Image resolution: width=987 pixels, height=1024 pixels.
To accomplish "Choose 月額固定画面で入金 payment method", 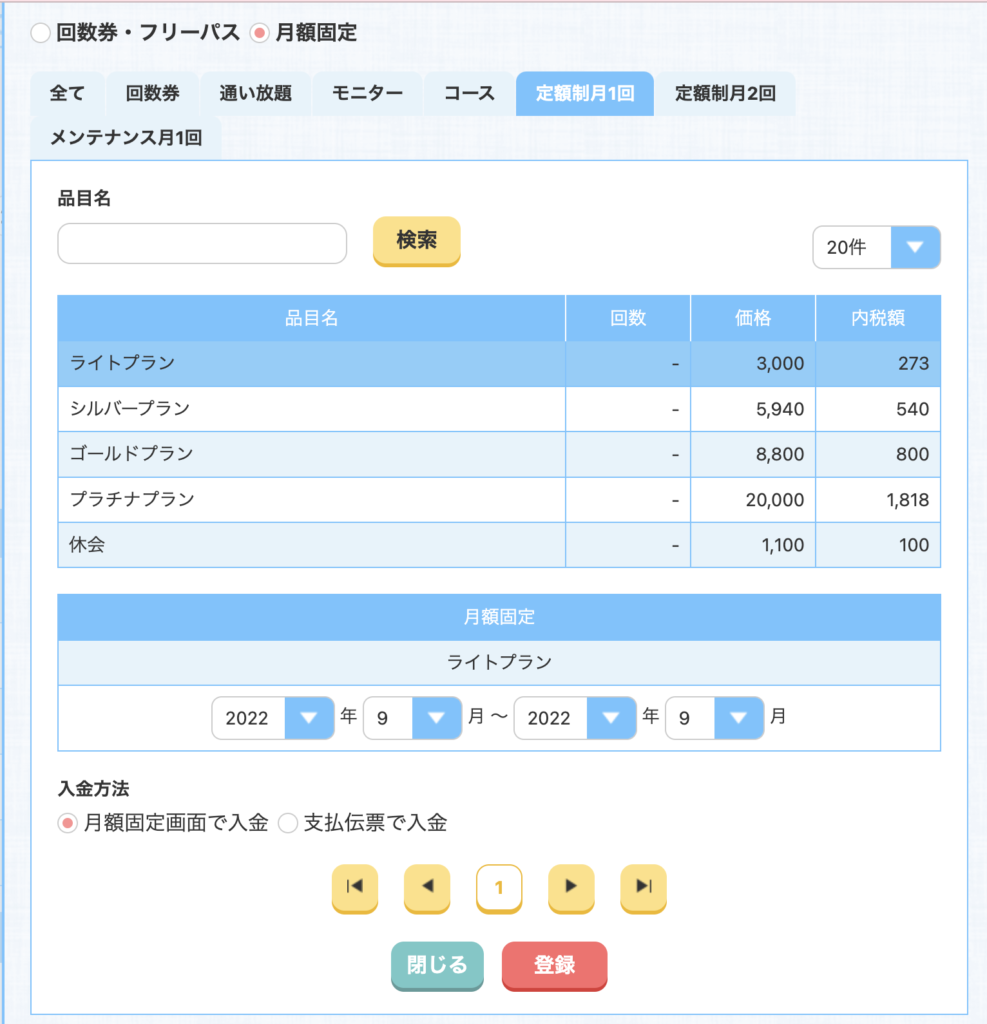I will point(68,824).
